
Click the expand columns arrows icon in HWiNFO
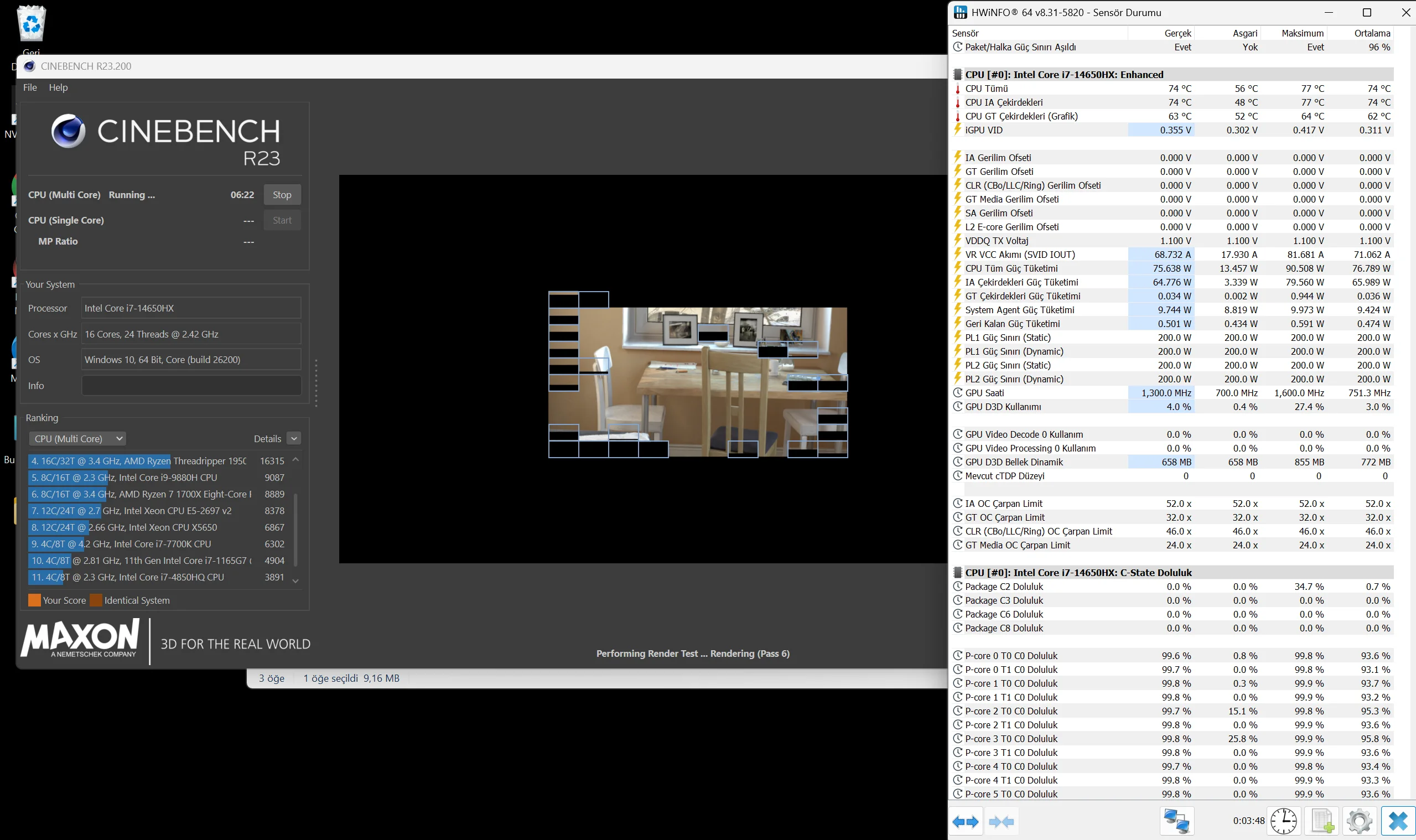tap(966, 821)
